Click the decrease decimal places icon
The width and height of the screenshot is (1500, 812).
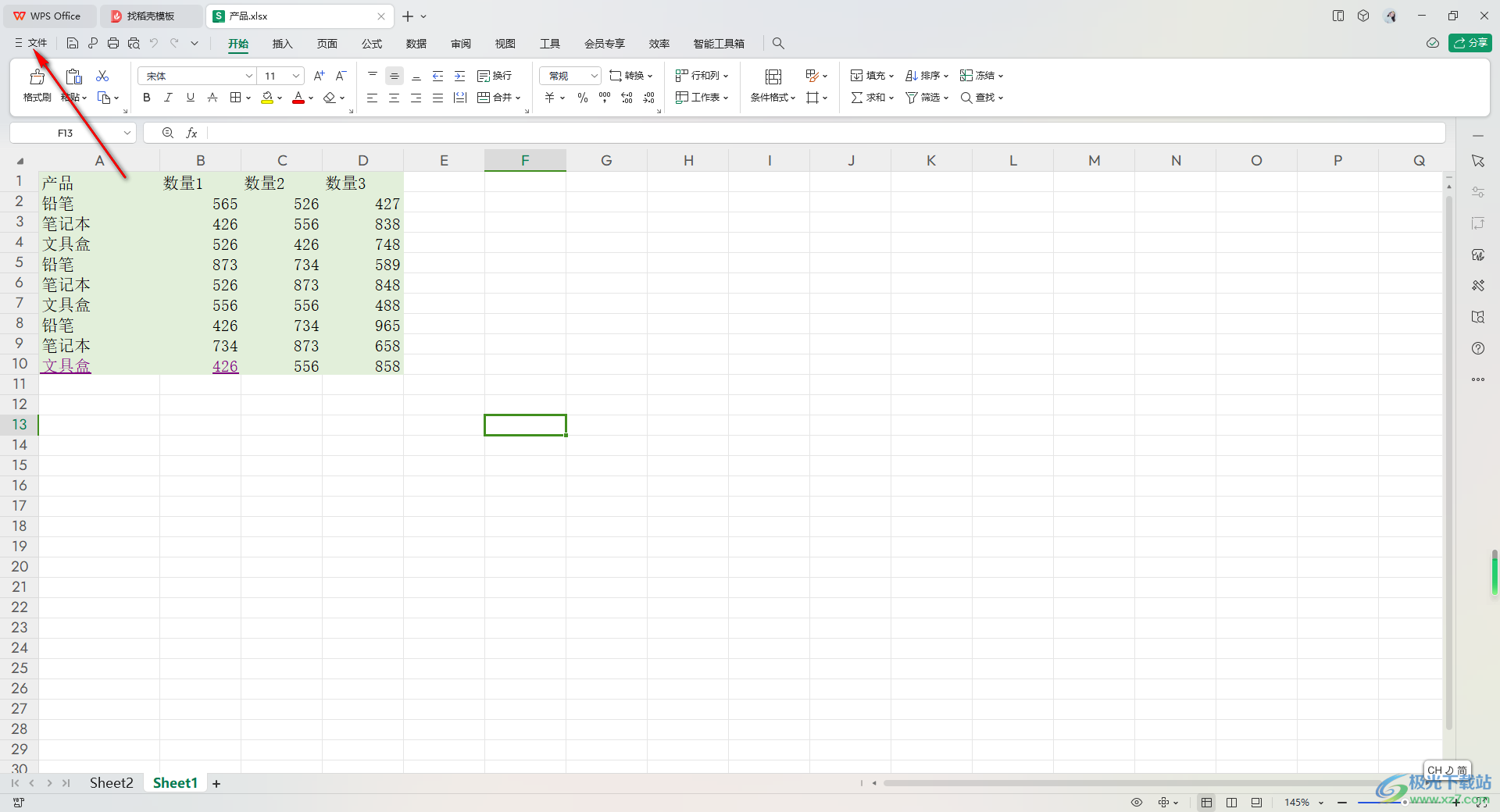[x=649, y=98]
